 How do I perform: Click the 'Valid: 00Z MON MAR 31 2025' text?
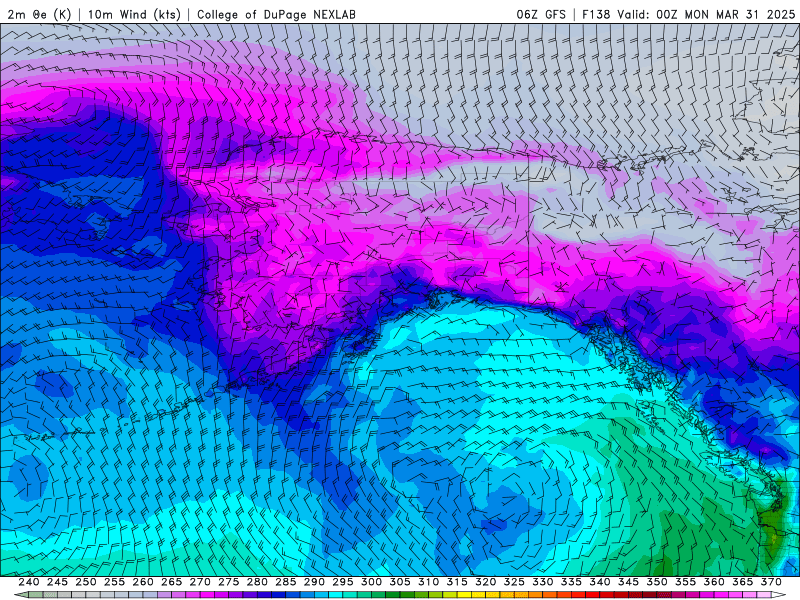[706, 14]
